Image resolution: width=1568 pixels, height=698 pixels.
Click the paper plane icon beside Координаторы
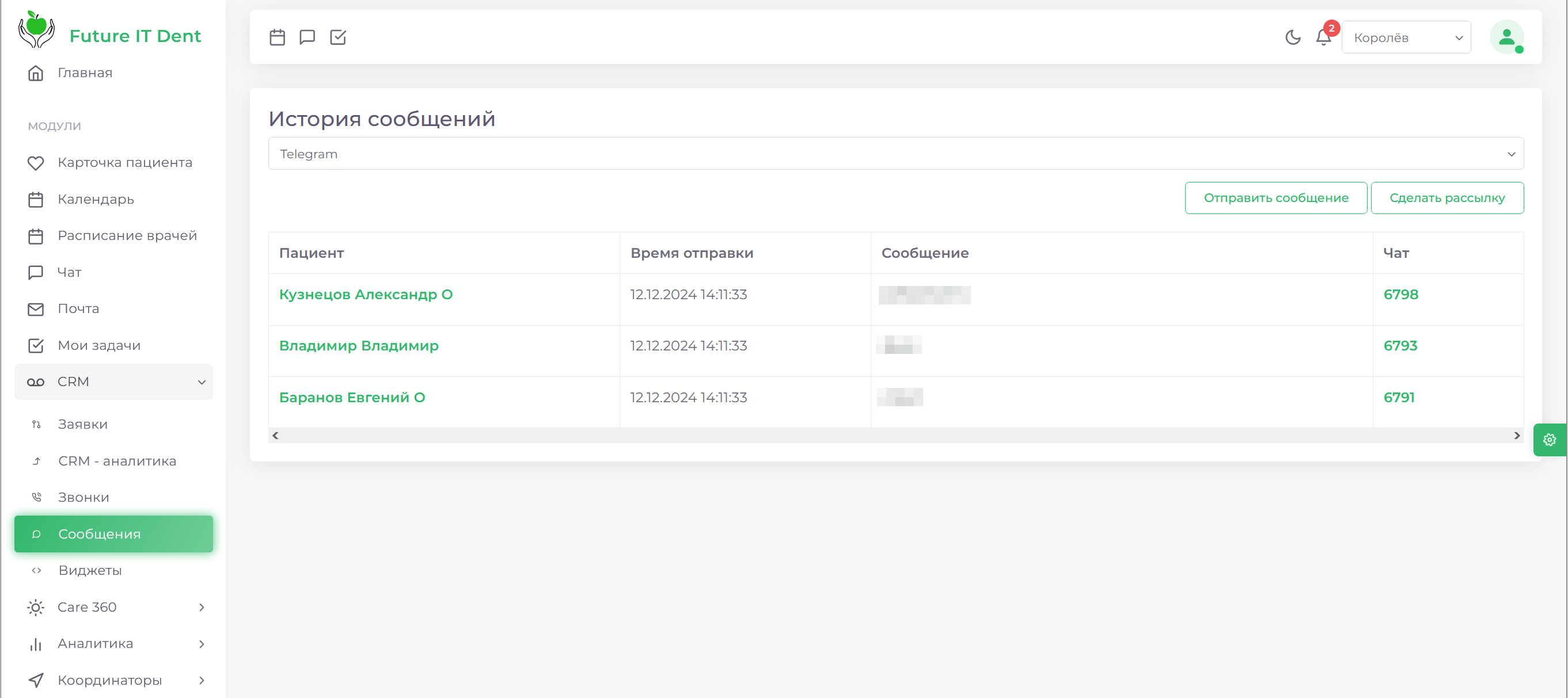[36, 680]
